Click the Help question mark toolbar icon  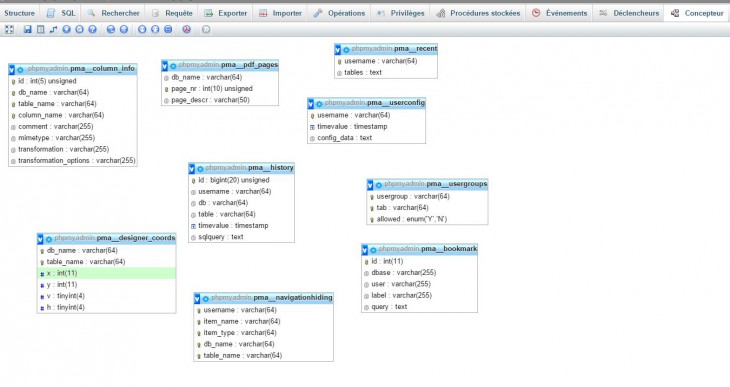pyautogui.click(x=93, y=29)
